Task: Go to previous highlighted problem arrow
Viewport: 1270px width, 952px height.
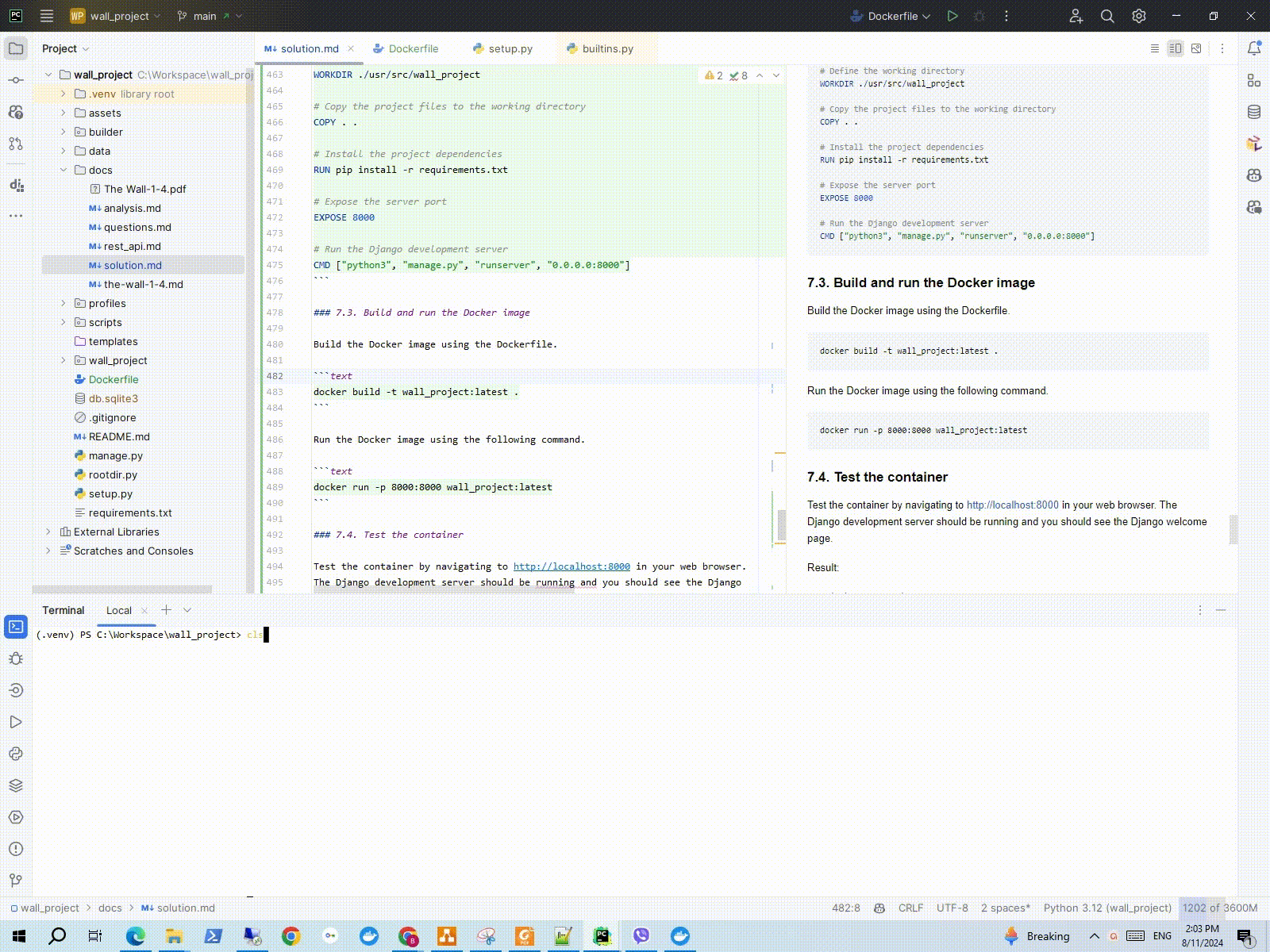Action: coord(760,75)
